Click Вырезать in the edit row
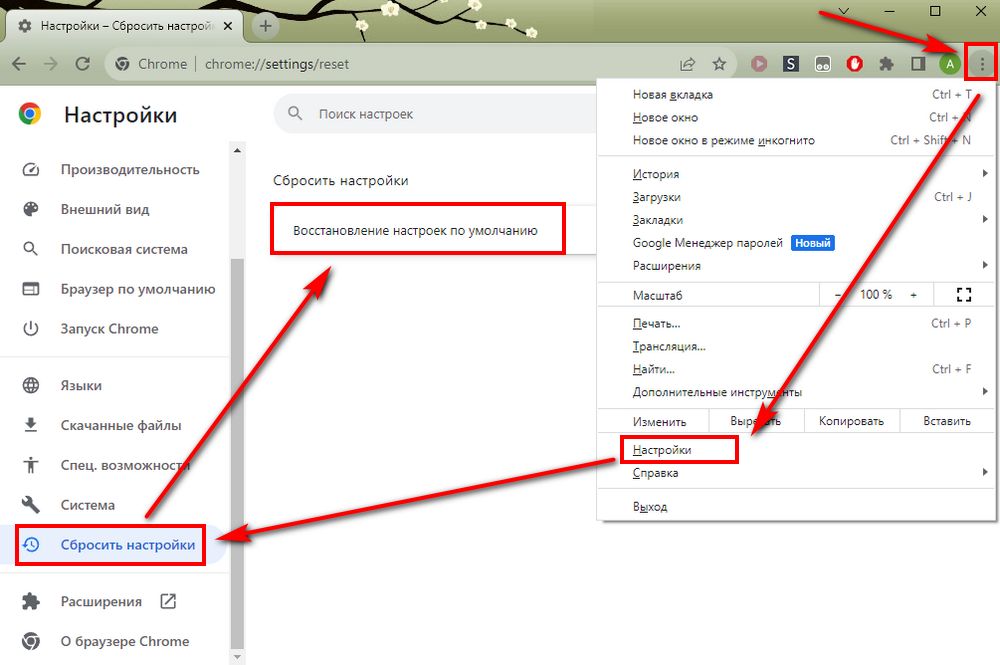Viewport: 1000px width, 665px height. 755,421
